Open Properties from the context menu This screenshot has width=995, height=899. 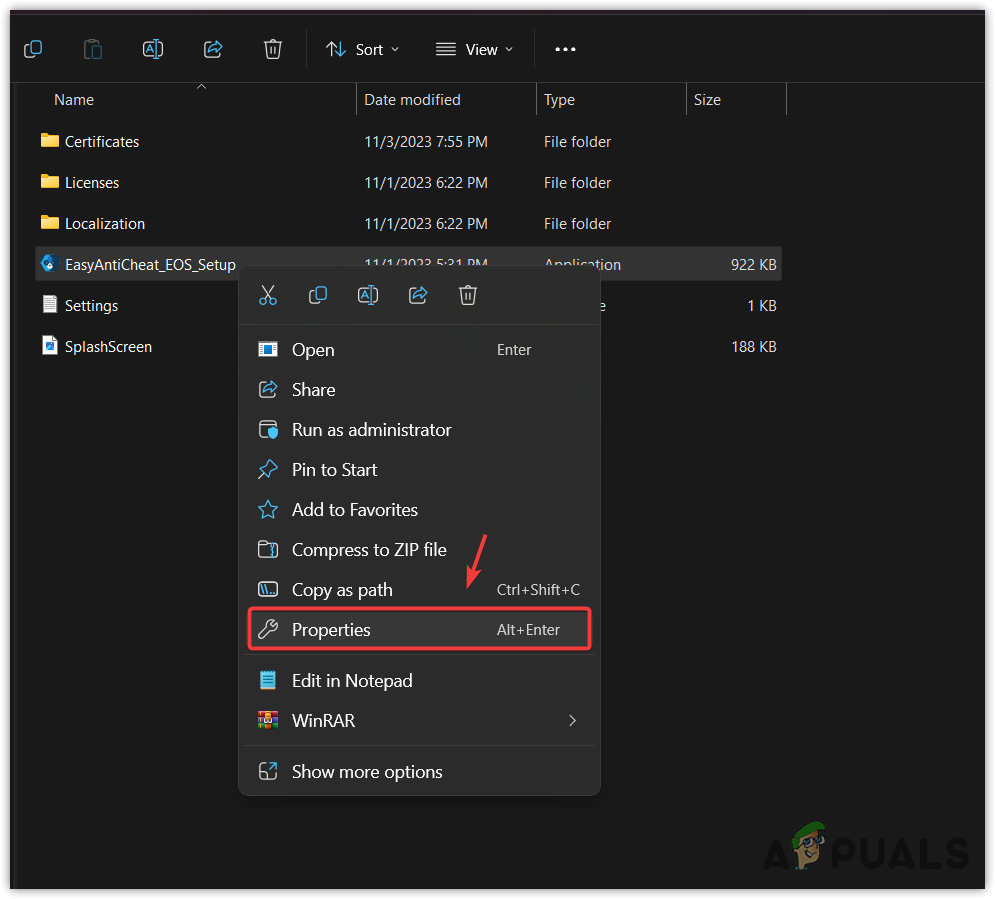point(419,629)
